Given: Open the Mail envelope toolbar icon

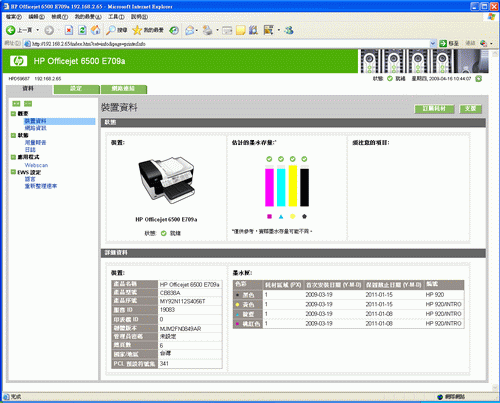Looking at the screenshot, I should [x=189, y=30].
